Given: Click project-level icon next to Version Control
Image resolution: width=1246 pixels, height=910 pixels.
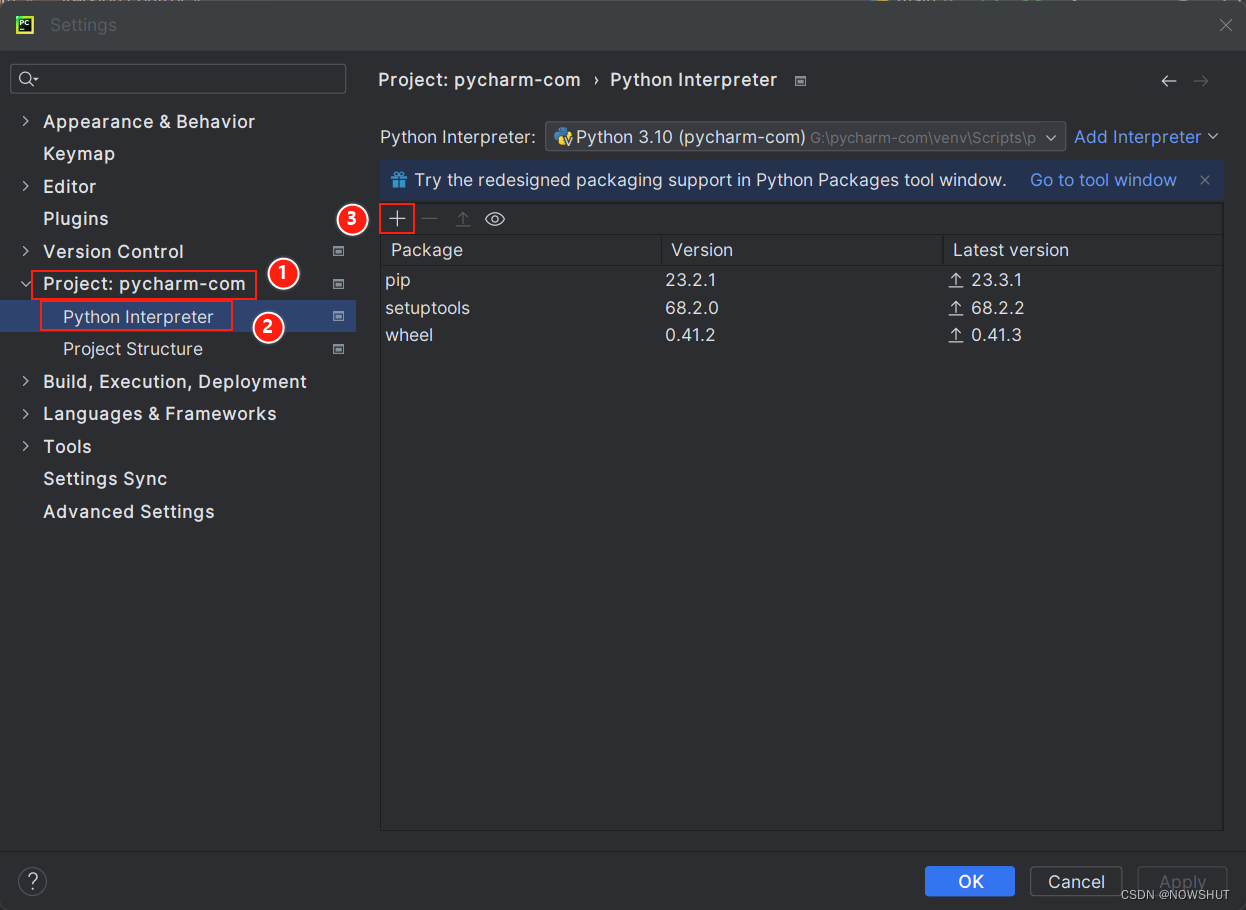Looking at the screenshot, I should [x=338, y=252].
